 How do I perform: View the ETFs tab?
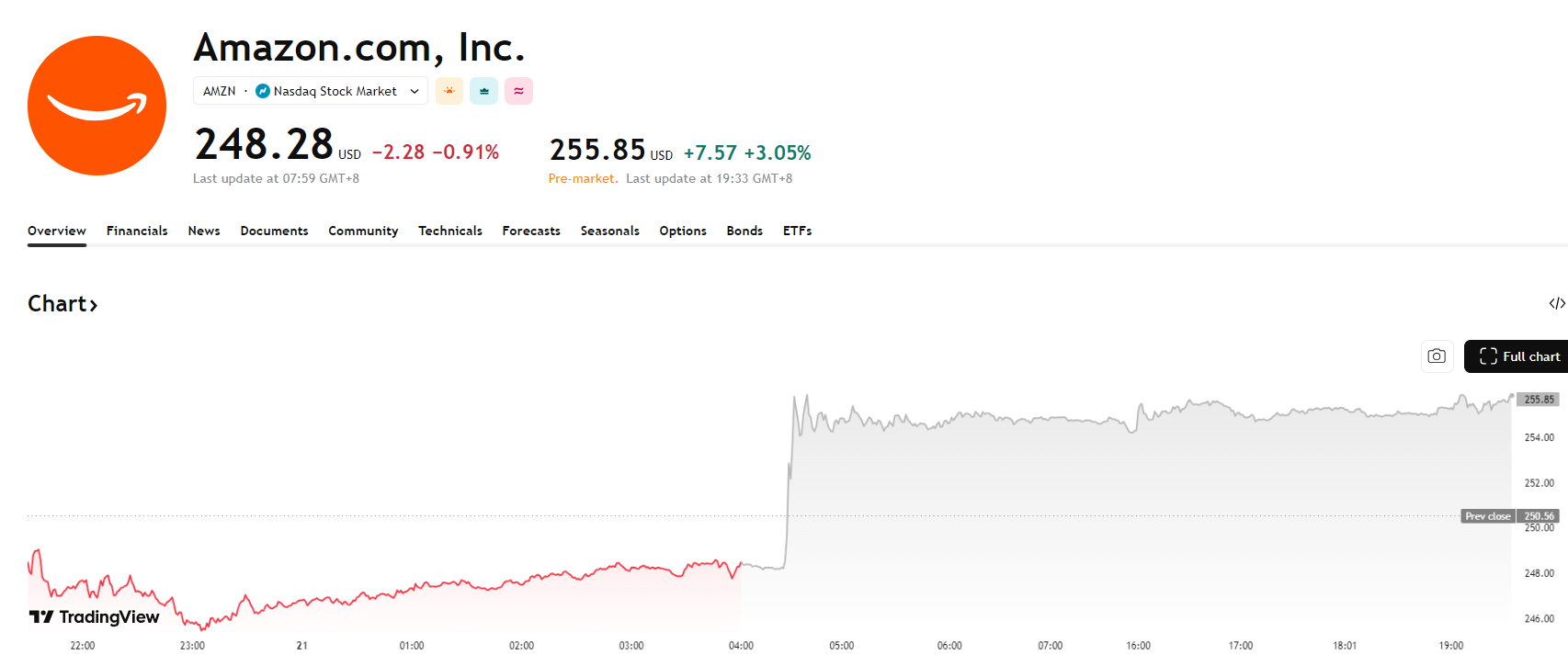[797, 231]
